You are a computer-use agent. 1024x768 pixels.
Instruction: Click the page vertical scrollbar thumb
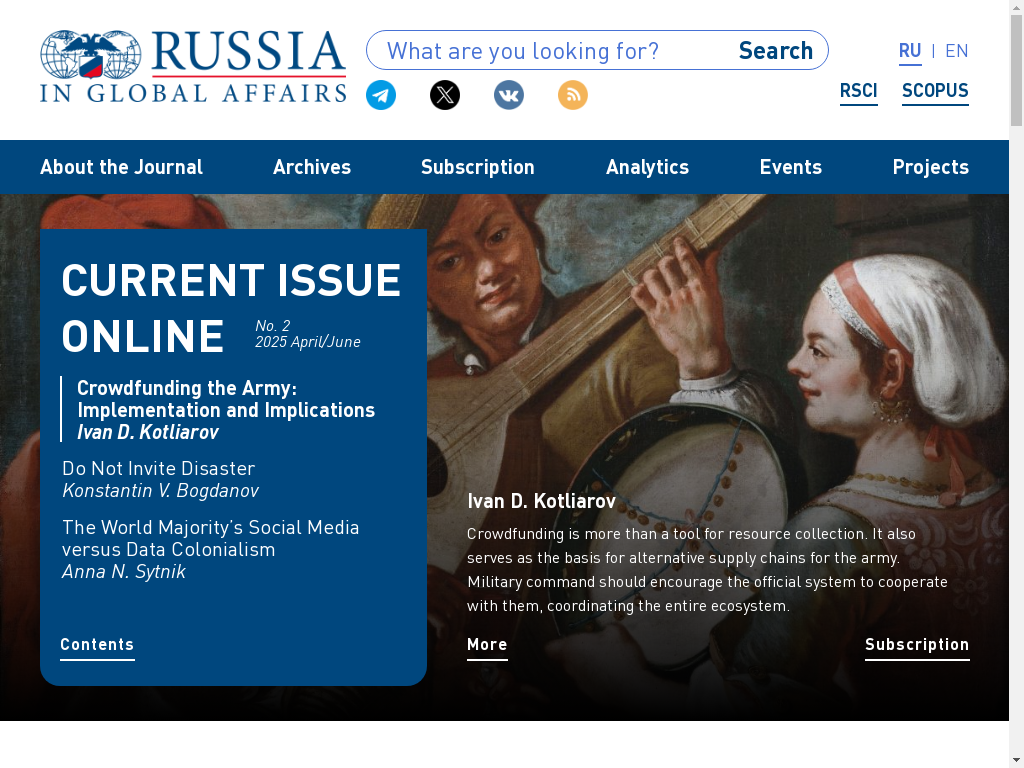[1016, 69]
